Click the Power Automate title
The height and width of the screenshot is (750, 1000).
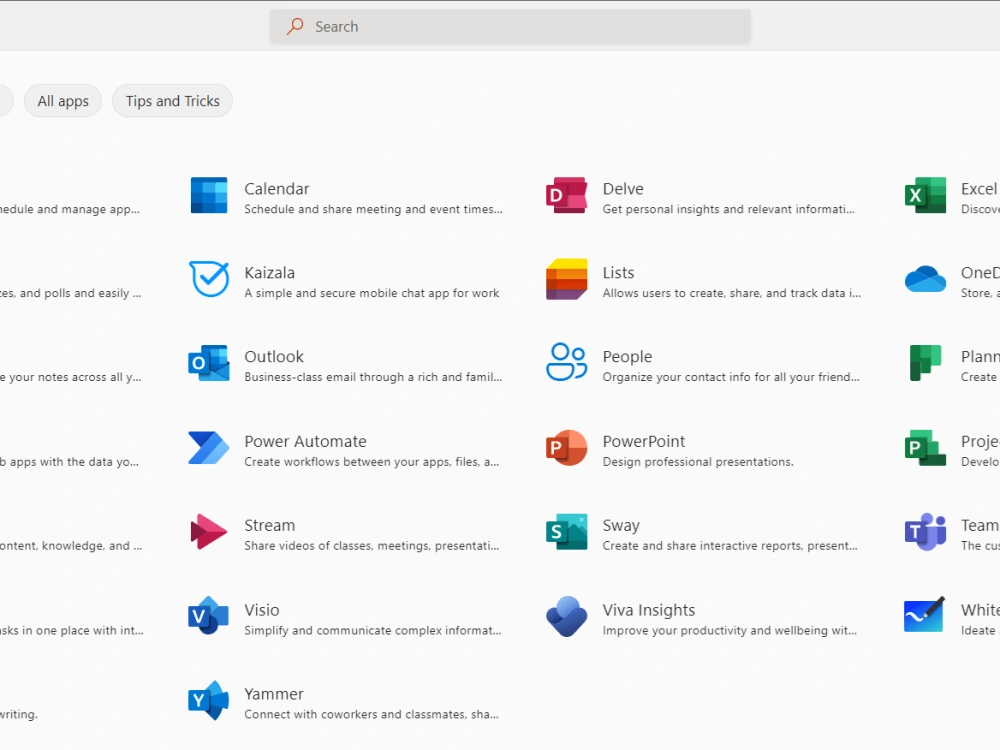[305, 441]
